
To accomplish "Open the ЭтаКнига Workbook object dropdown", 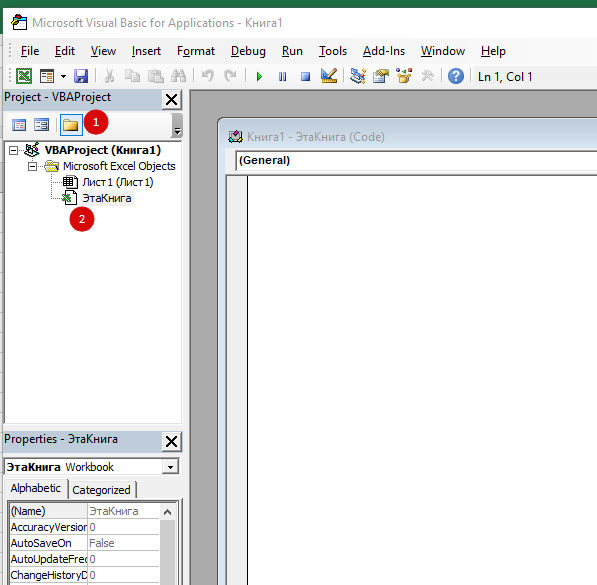I will pyautogui.click(x=170, y=467).
